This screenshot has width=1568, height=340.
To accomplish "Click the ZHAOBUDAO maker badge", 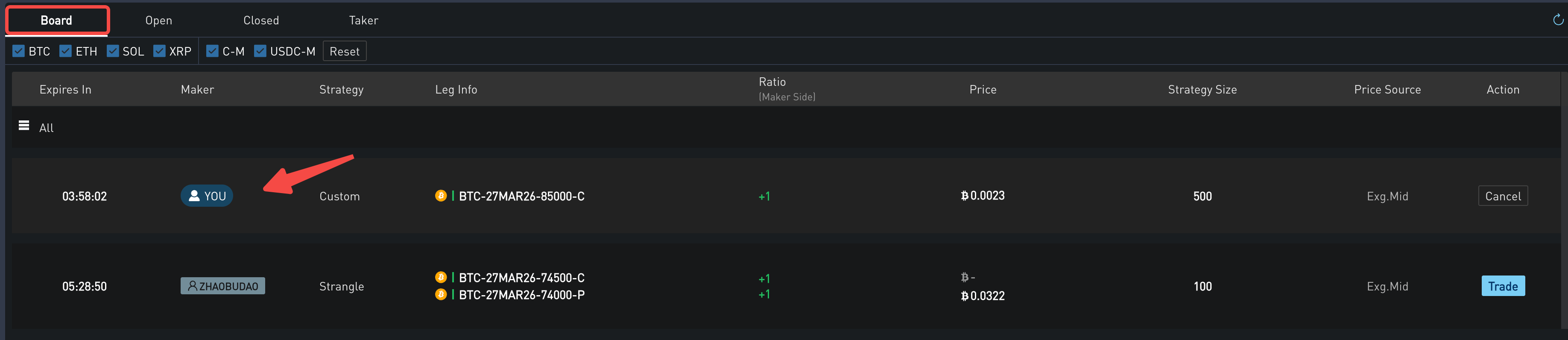I will [x=223, y=286].
